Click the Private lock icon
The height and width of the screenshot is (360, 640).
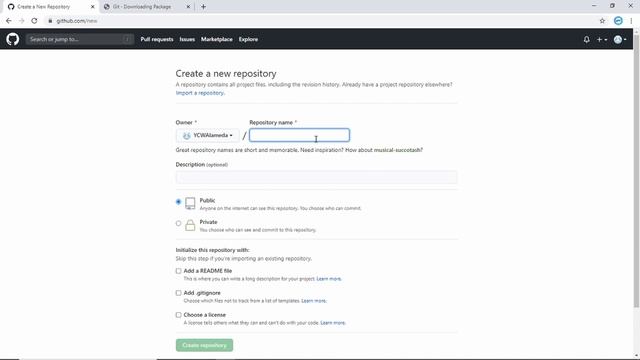[190, 225]
